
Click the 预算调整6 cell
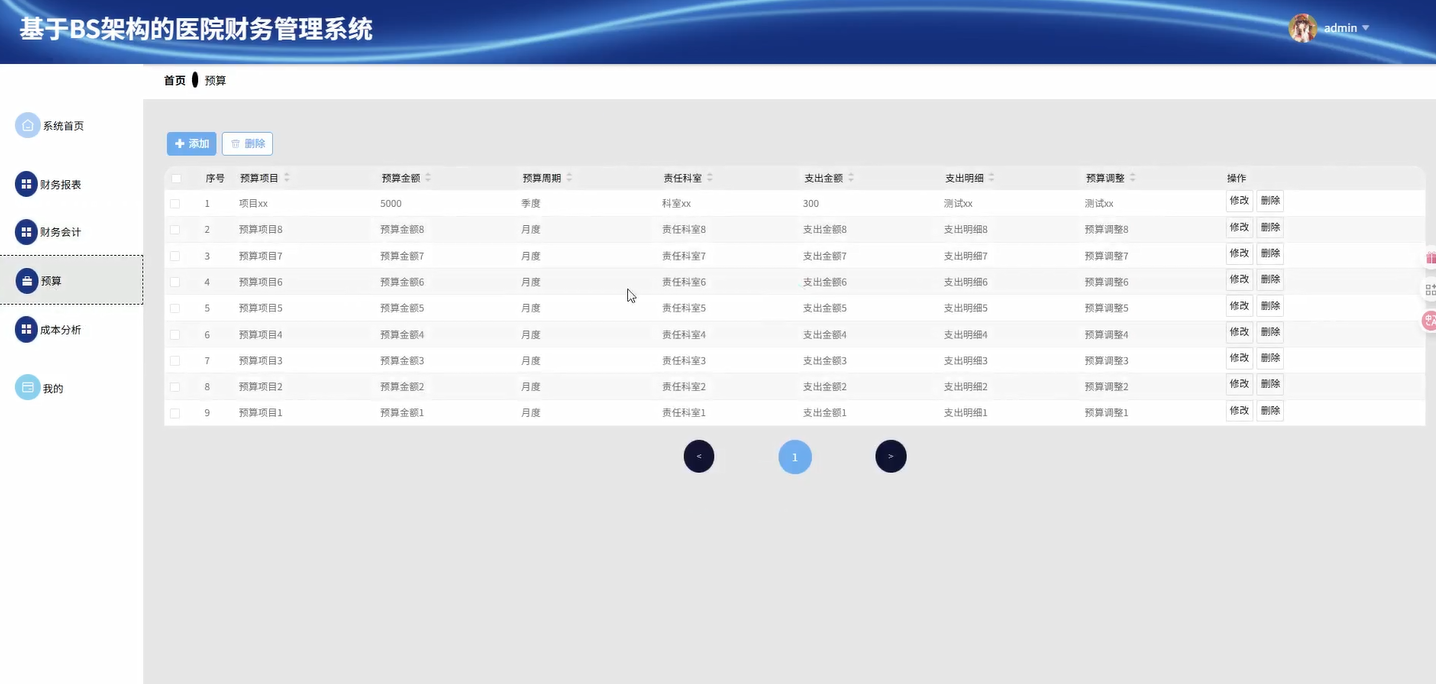pyautogui.click(x=1107, y=282)
